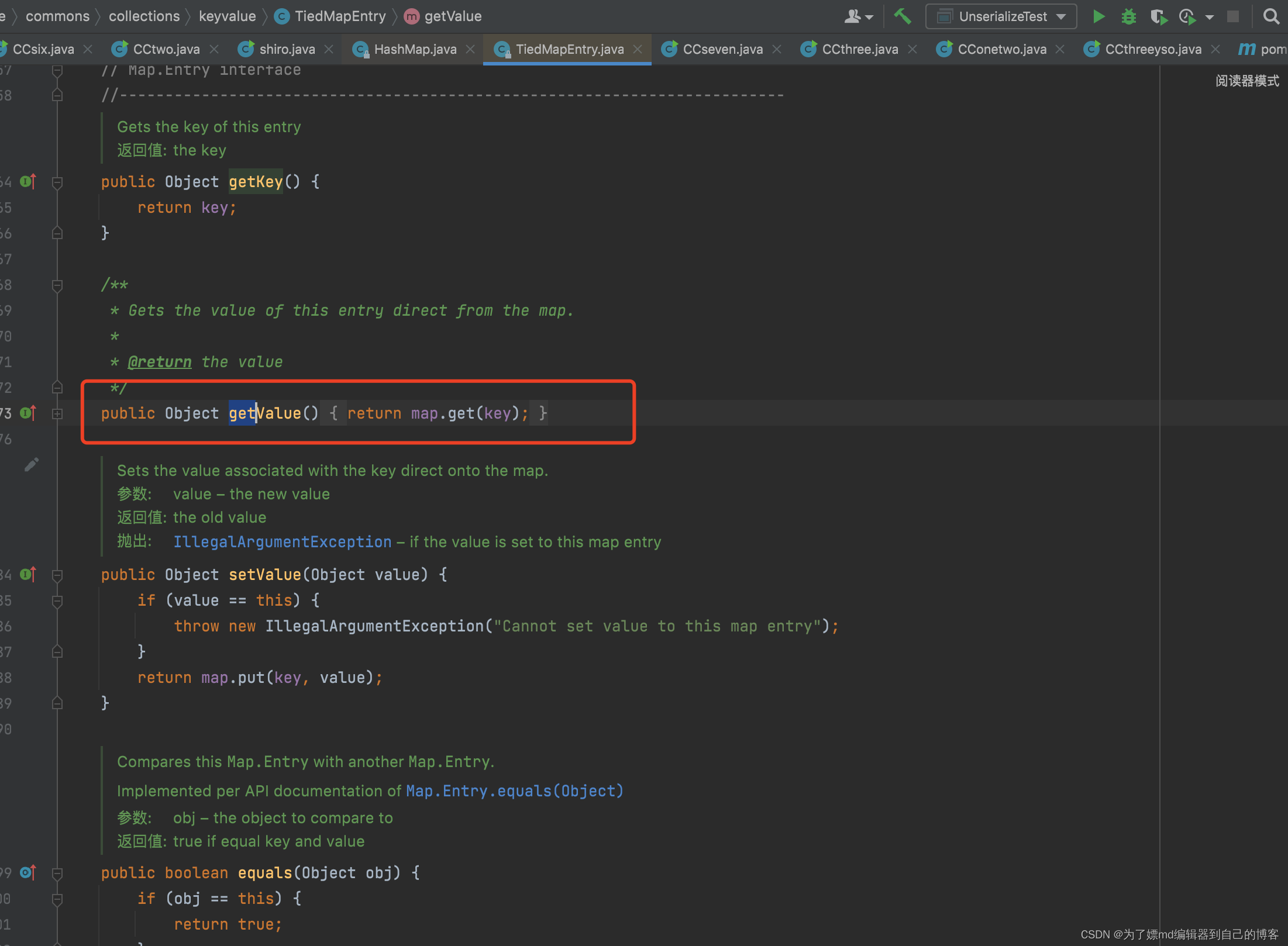Click the "Cannot set value to this map entry" string
1288x946 pixels.
657,626
